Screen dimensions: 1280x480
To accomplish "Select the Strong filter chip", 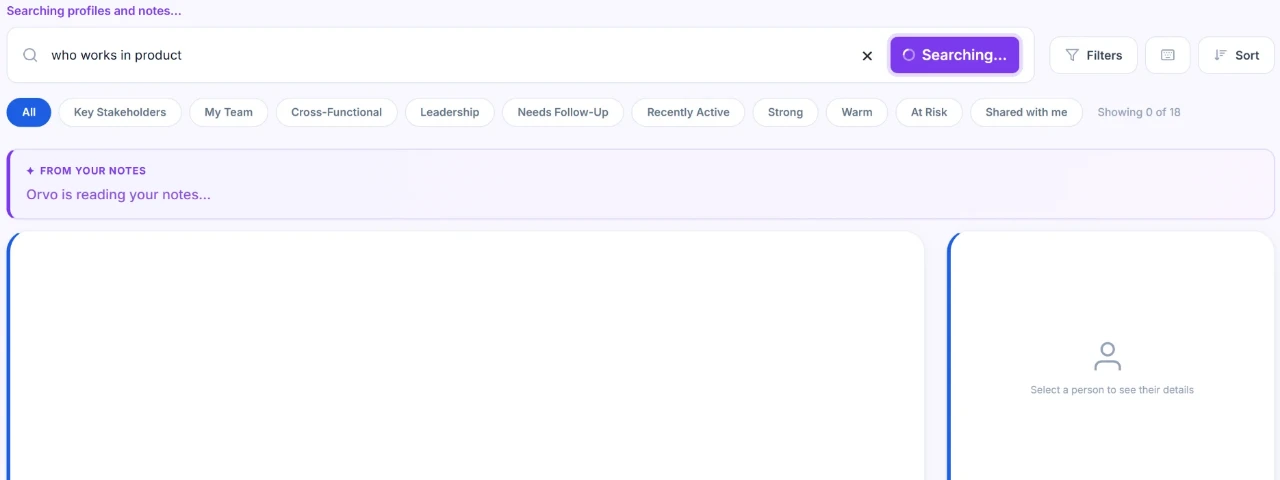I will coord(785,112).
